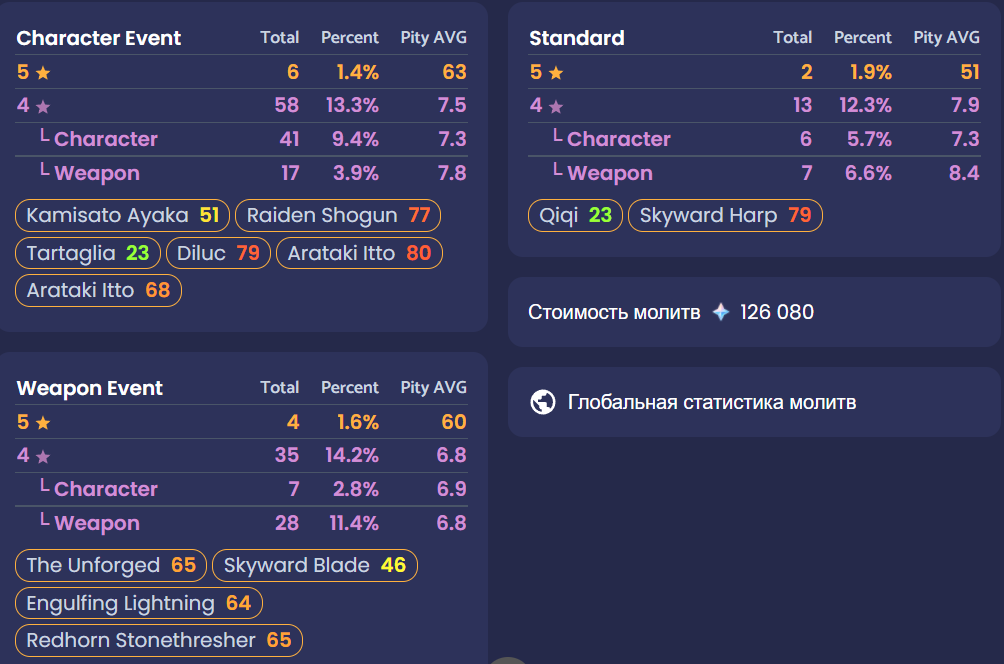1004x664 pixels.
Task: Click the 5-star icon in Standard table
Action: [x=556, y=73]
